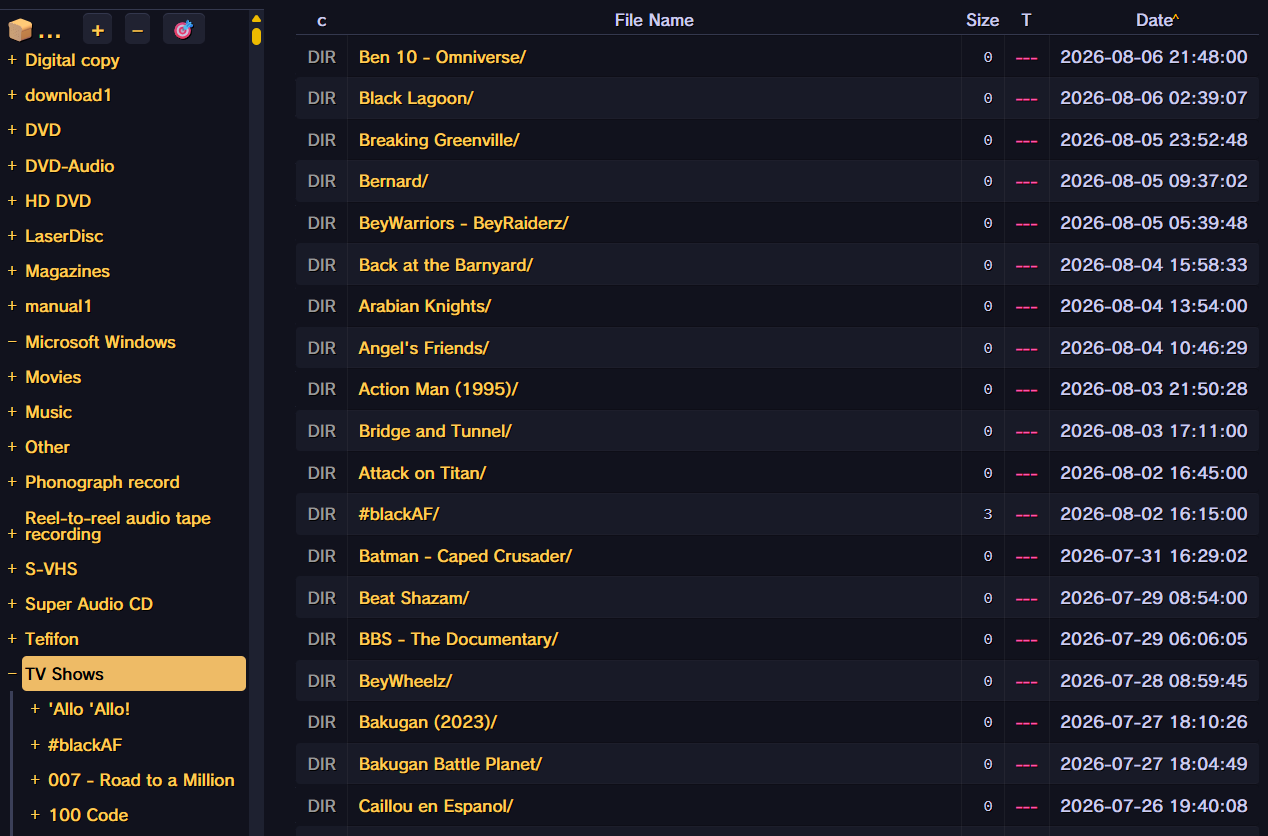The height and width of the screenshot is (836, 1268).
Task: Open the Arabian Knights/ folder
Action: pos(425,306)
